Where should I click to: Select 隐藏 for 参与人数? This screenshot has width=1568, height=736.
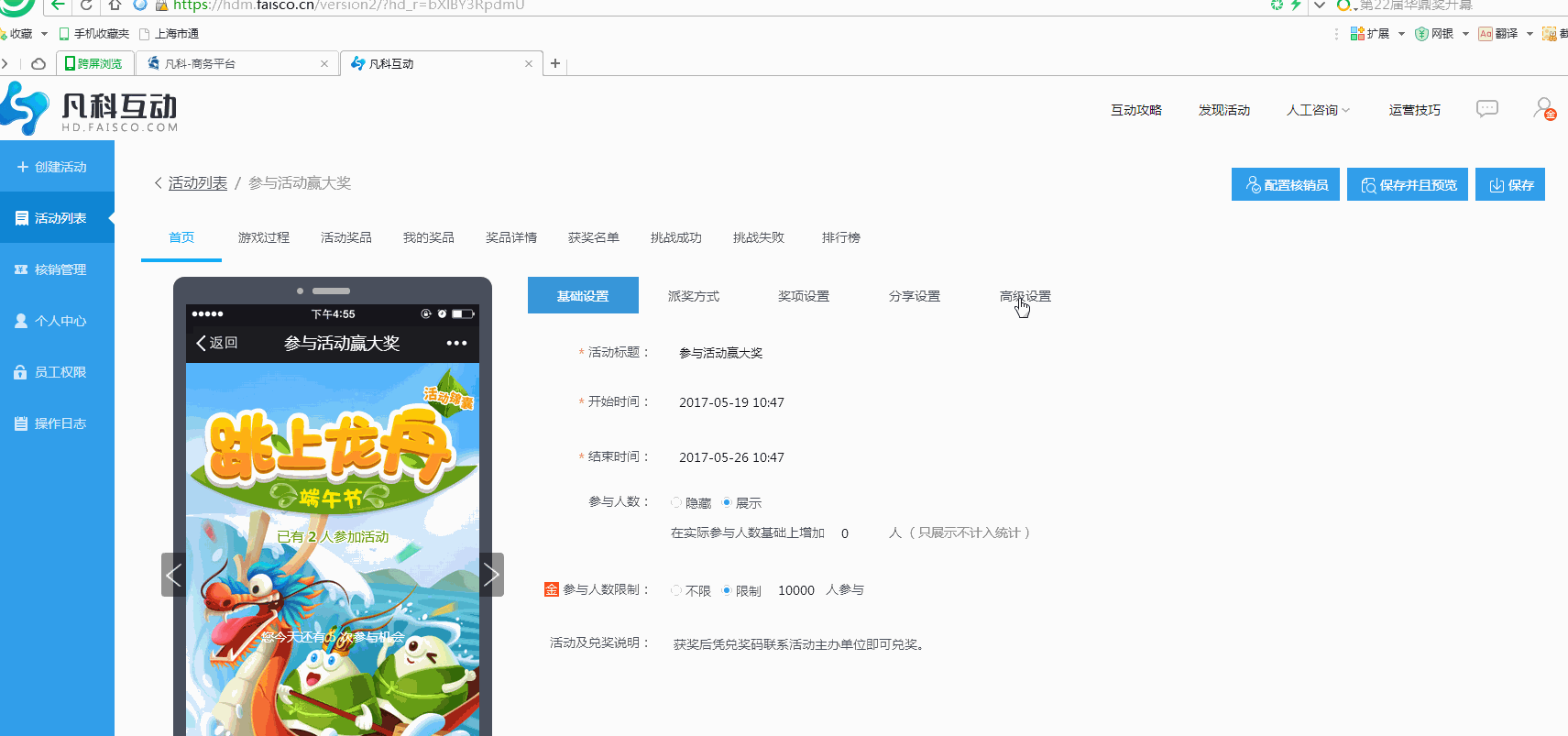coord(676,502)
